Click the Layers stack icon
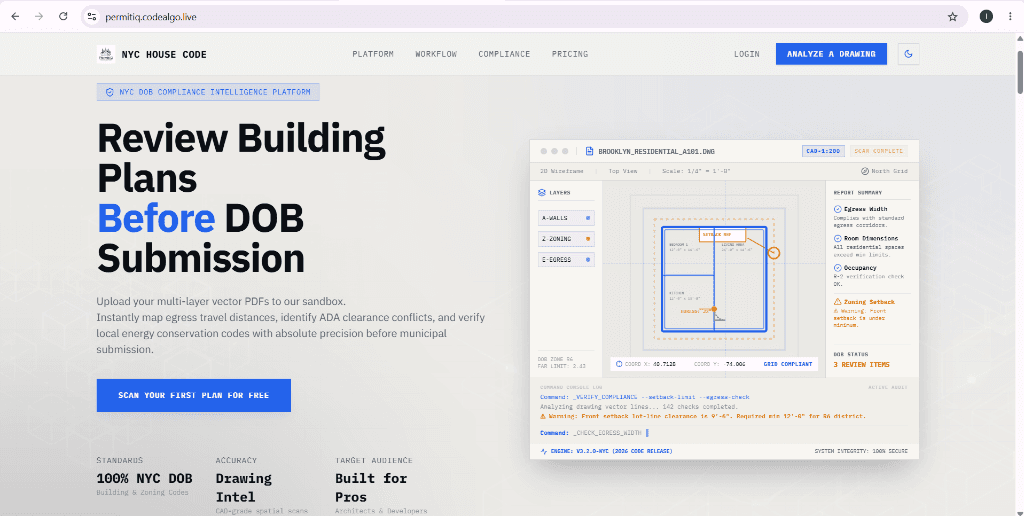 tap(541, 193)
